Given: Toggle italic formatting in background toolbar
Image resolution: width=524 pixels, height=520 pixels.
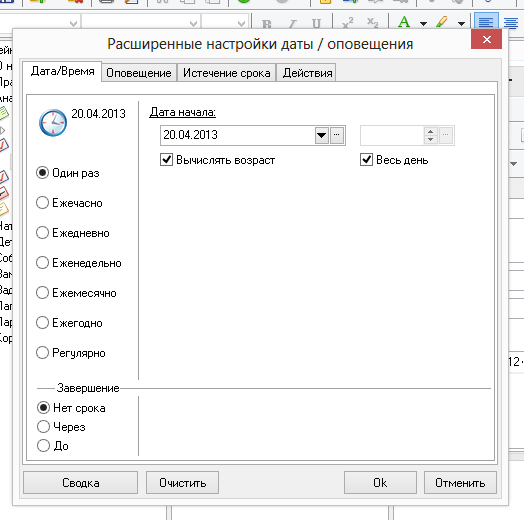Looking at the screenshot, I should (x=292, y=24).
